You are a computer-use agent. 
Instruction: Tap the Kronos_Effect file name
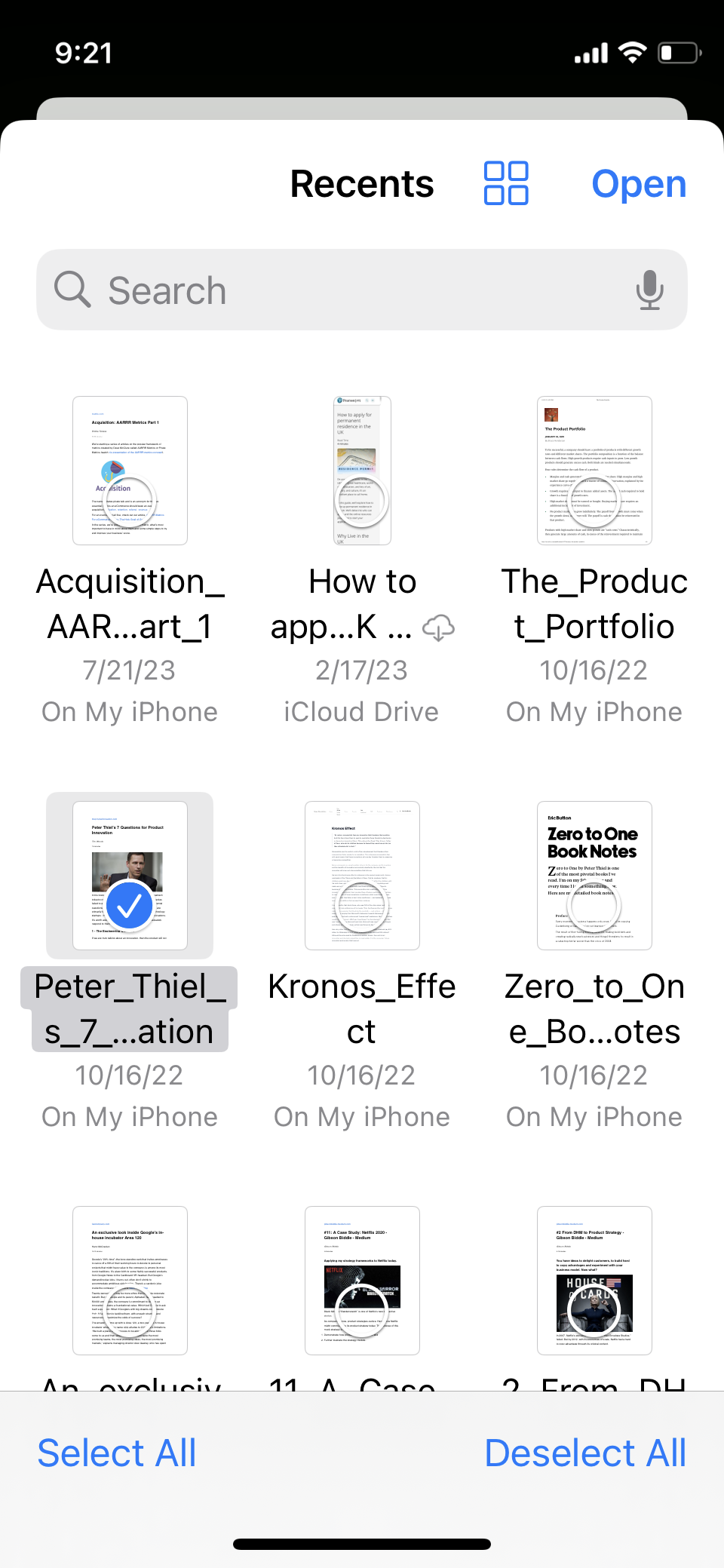(362, 1009)
